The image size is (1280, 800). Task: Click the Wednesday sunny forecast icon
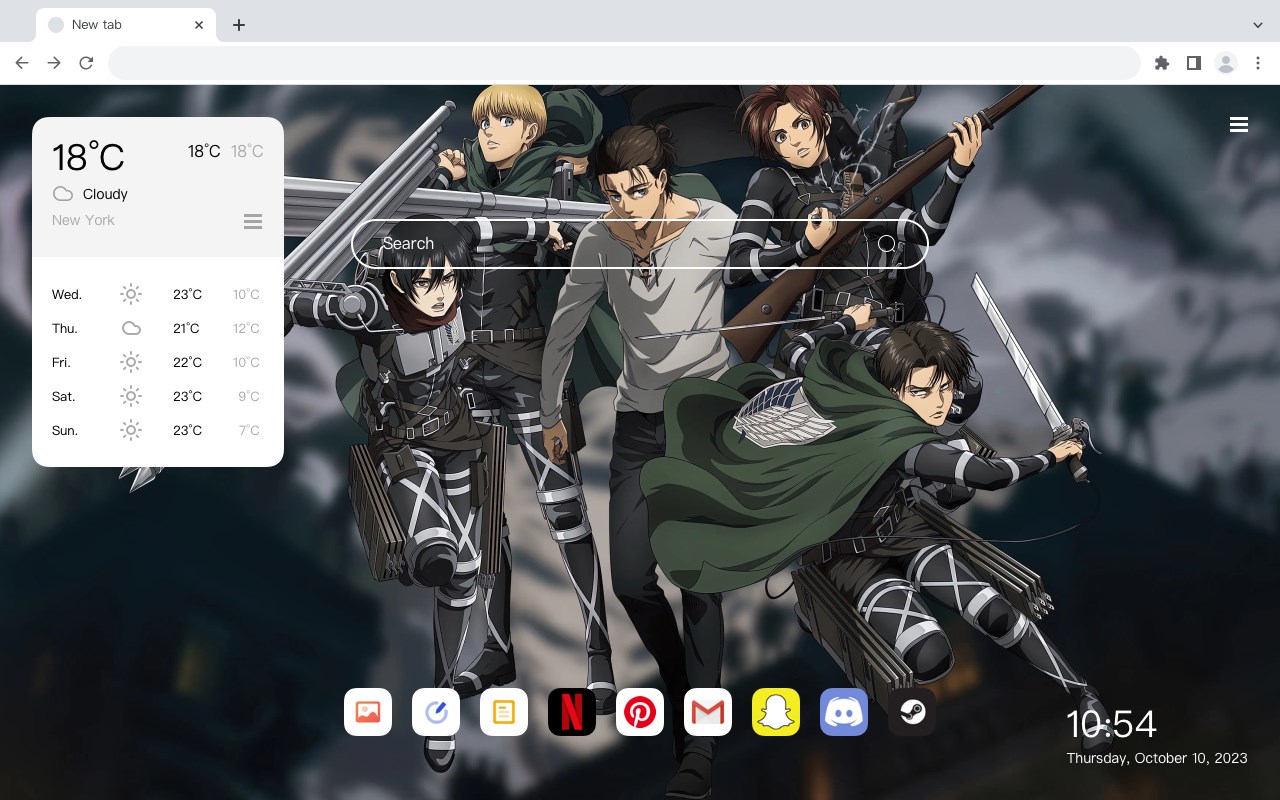click(131, 294)
